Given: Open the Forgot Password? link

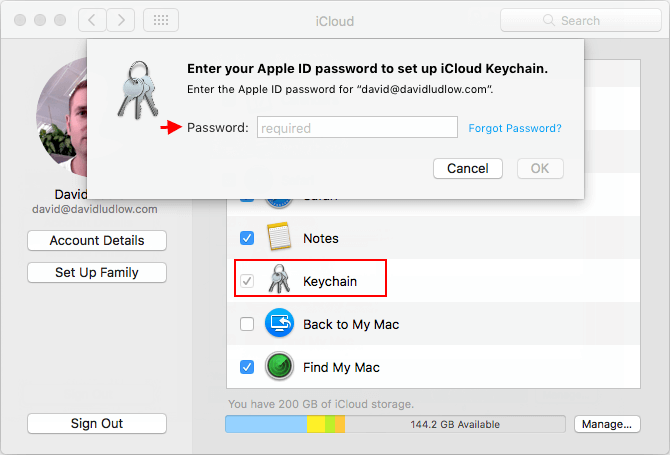Looking at the screenshot, I should (x=515, y=128).
